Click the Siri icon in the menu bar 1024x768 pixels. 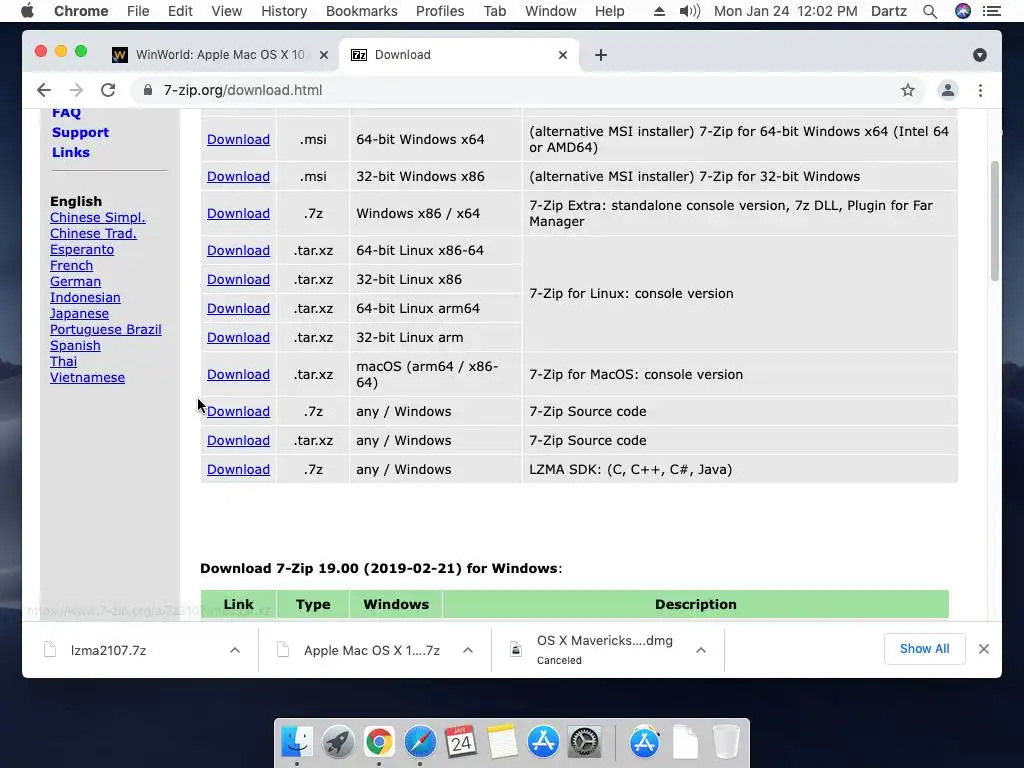click(963, 11)
